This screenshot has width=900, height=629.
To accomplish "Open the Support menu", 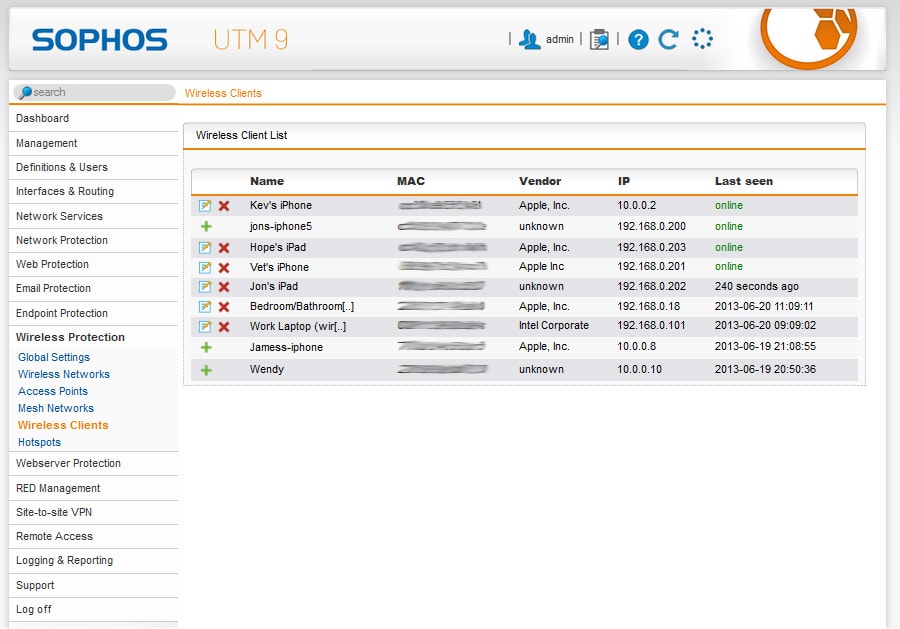I will pos(93,585).
